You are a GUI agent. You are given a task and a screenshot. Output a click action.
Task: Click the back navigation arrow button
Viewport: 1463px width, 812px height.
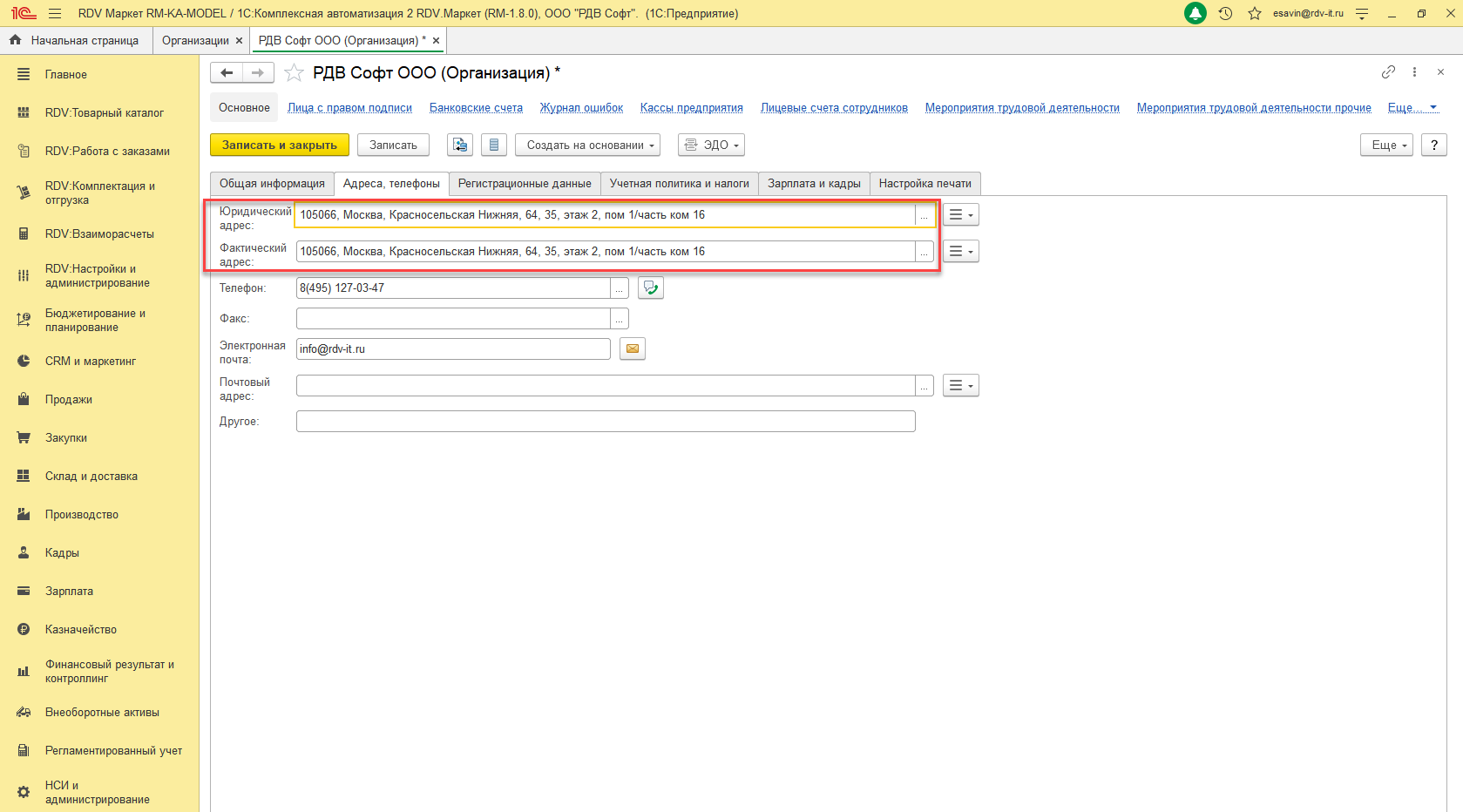(227, 73)
